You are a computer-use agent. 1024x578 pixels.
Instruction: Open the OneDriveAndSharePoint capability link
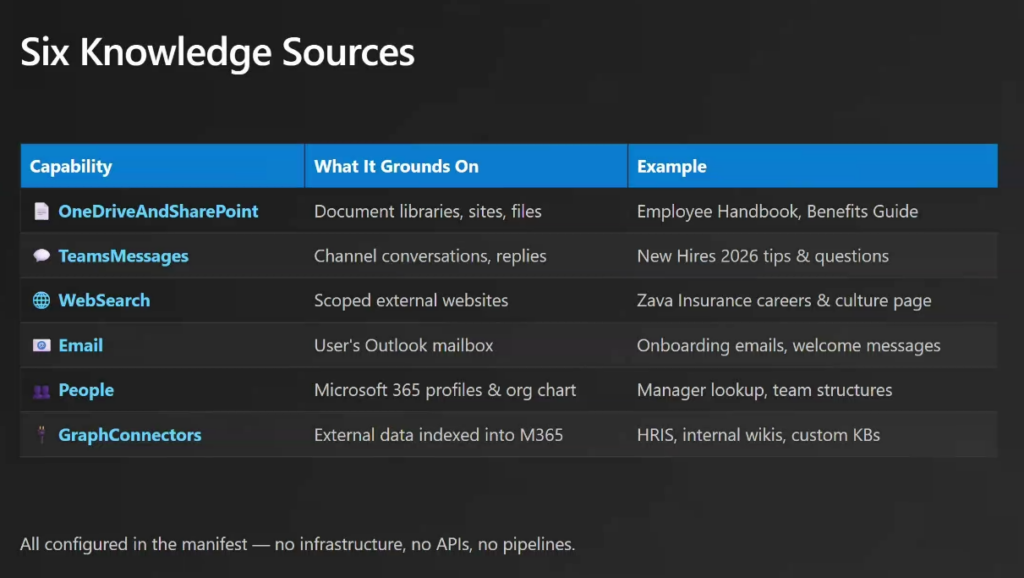158,212
